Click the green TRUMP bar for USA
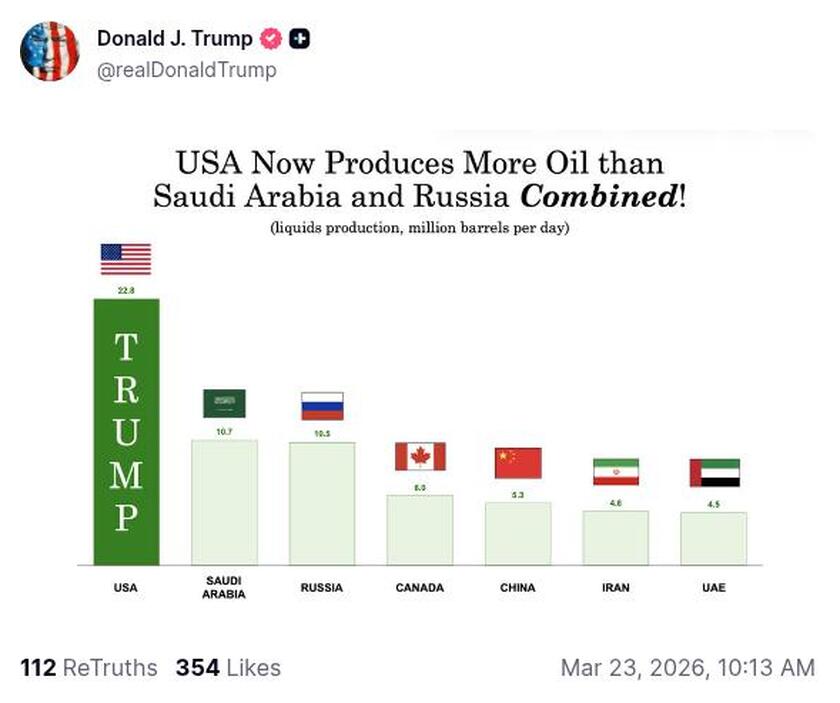 (x=125, y=430)
